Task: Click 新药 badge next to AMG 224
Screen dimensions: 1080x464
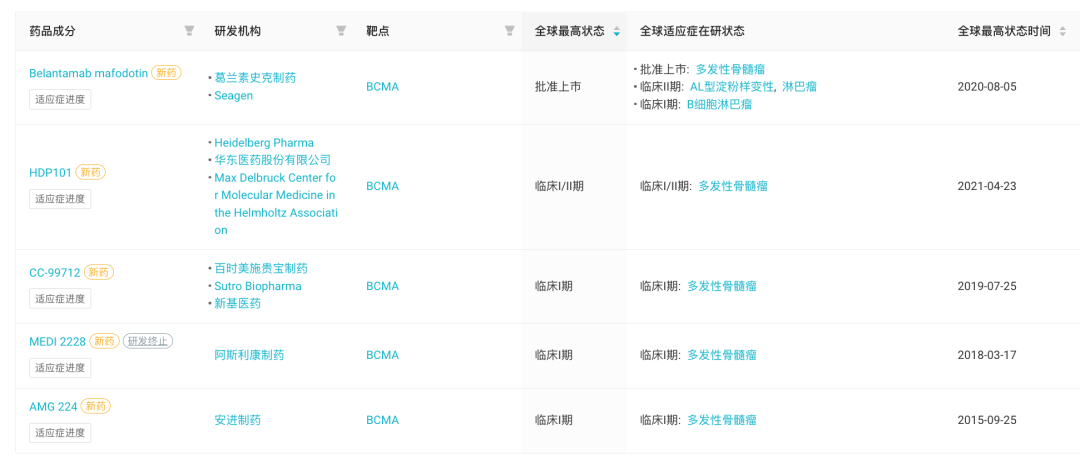Action: [96, 406]
